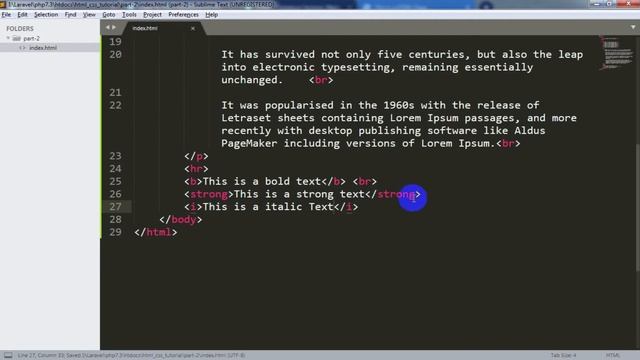This screenshot has height=360, width=640.
Task: Change the Tab Size setting in status bar
Action: 563,356
